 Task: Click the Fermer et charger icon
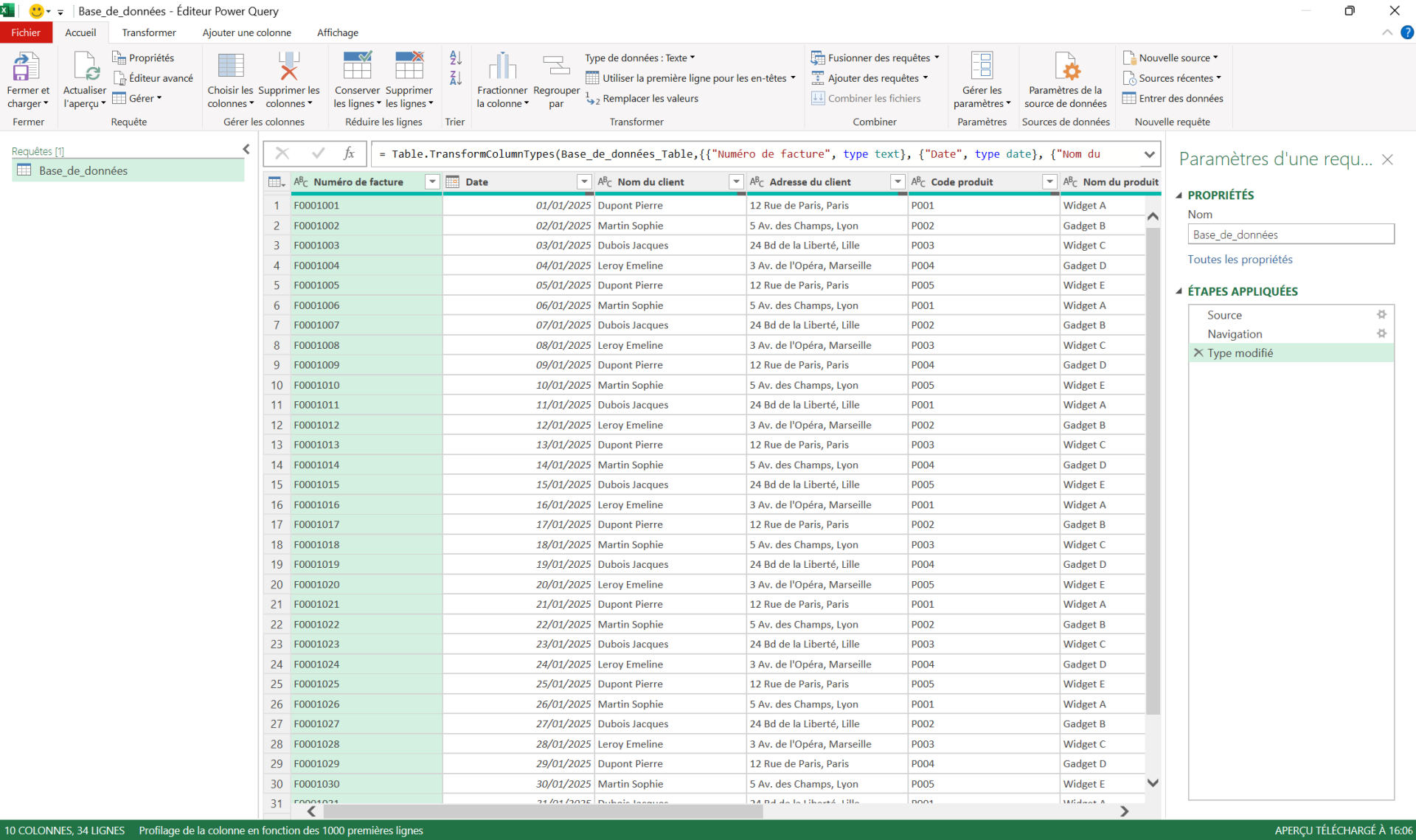(x=27, y=67)
